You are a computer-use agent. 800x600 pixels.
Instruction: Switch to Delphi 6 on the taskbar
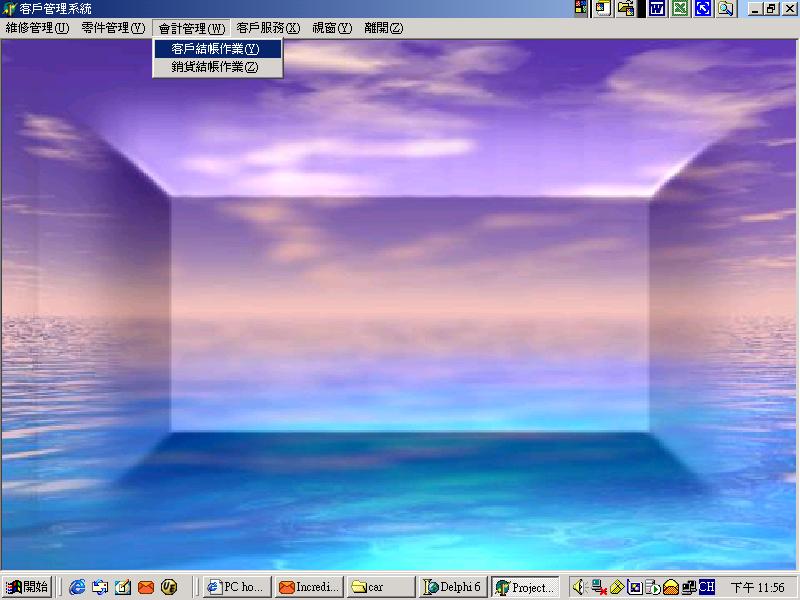coord(453,587)
